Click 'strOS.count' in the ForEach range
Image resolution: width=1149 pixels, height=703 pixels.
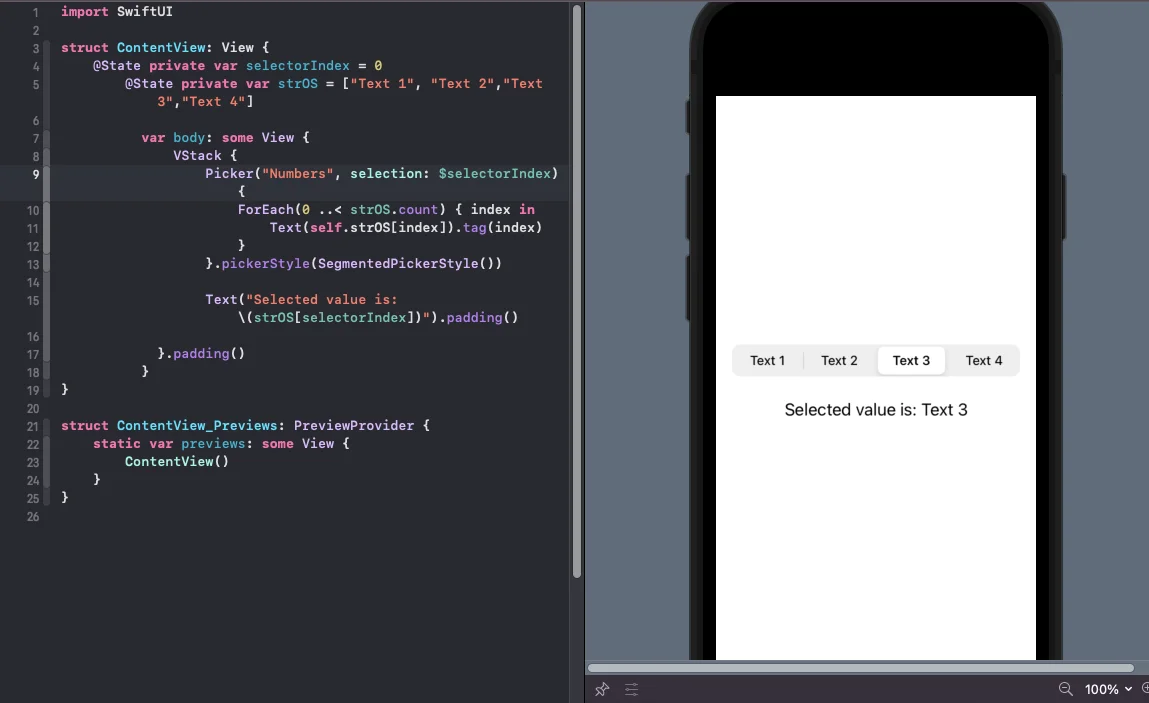(394, 210)
